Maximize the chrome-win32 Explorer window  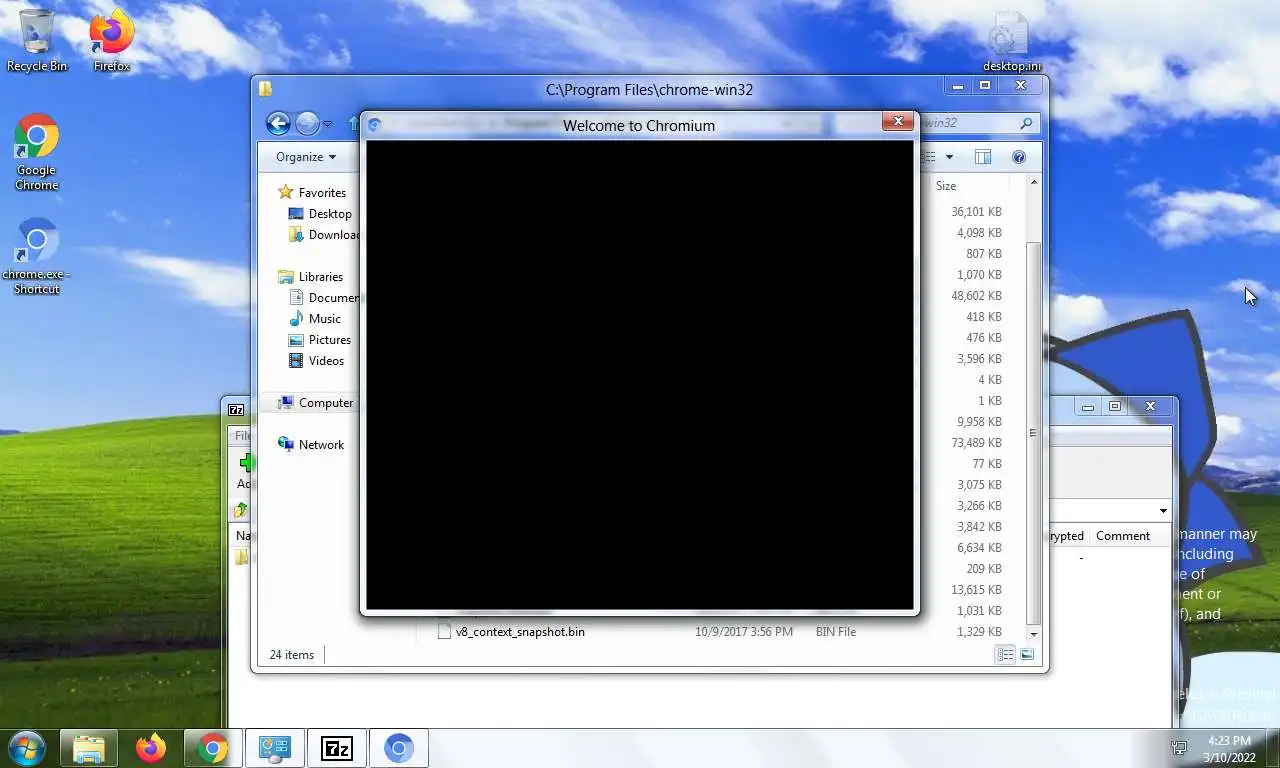click(985, 86)
